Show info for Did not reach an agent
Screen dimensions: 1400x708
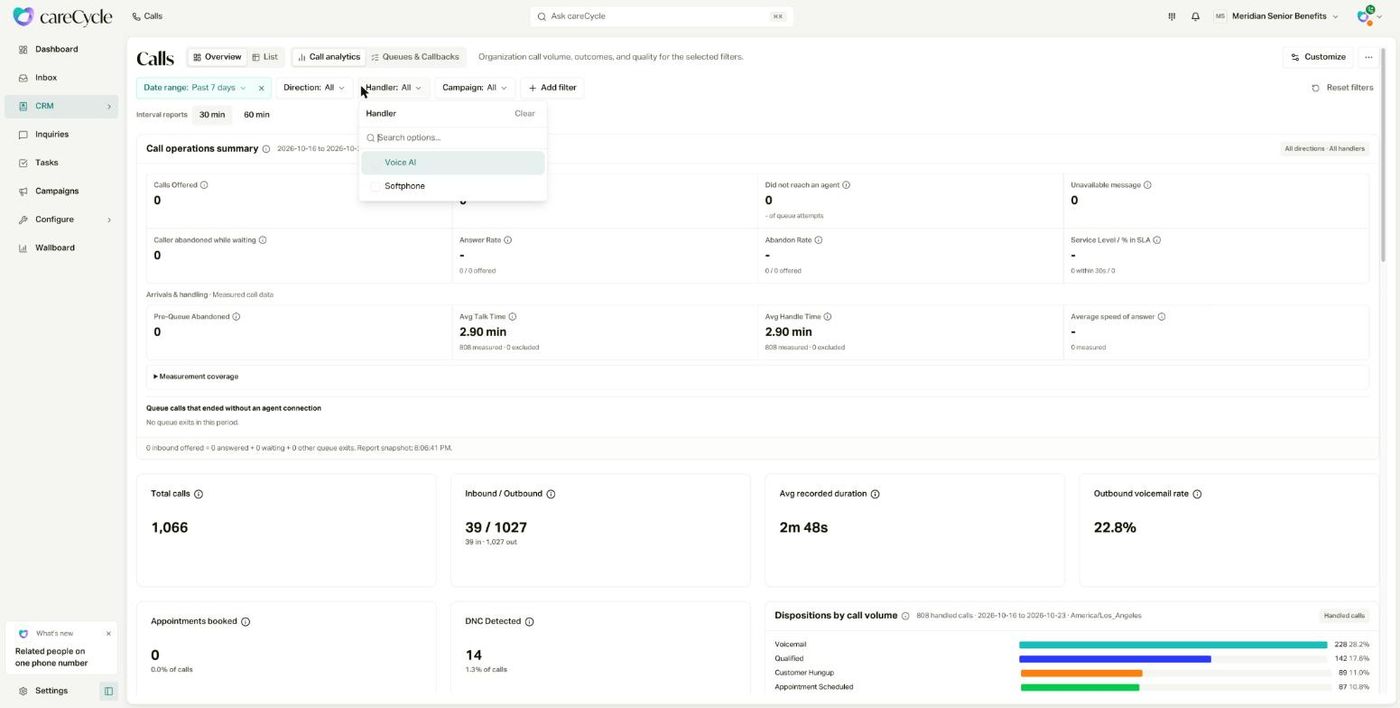click(846, 185)
